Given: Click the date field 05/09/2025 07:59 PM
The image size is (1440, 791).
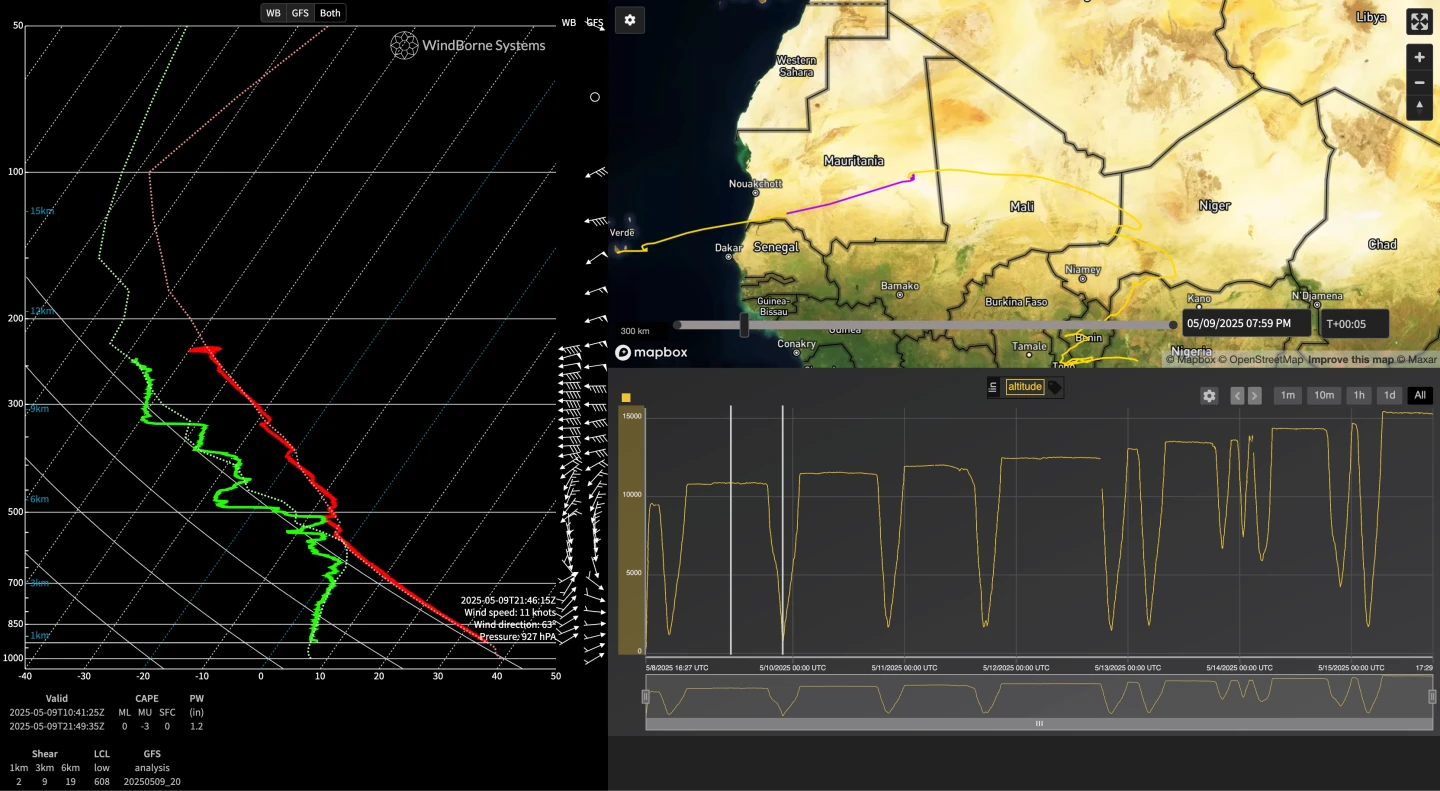Looking at the screenshot, I should pos(1246,323).
